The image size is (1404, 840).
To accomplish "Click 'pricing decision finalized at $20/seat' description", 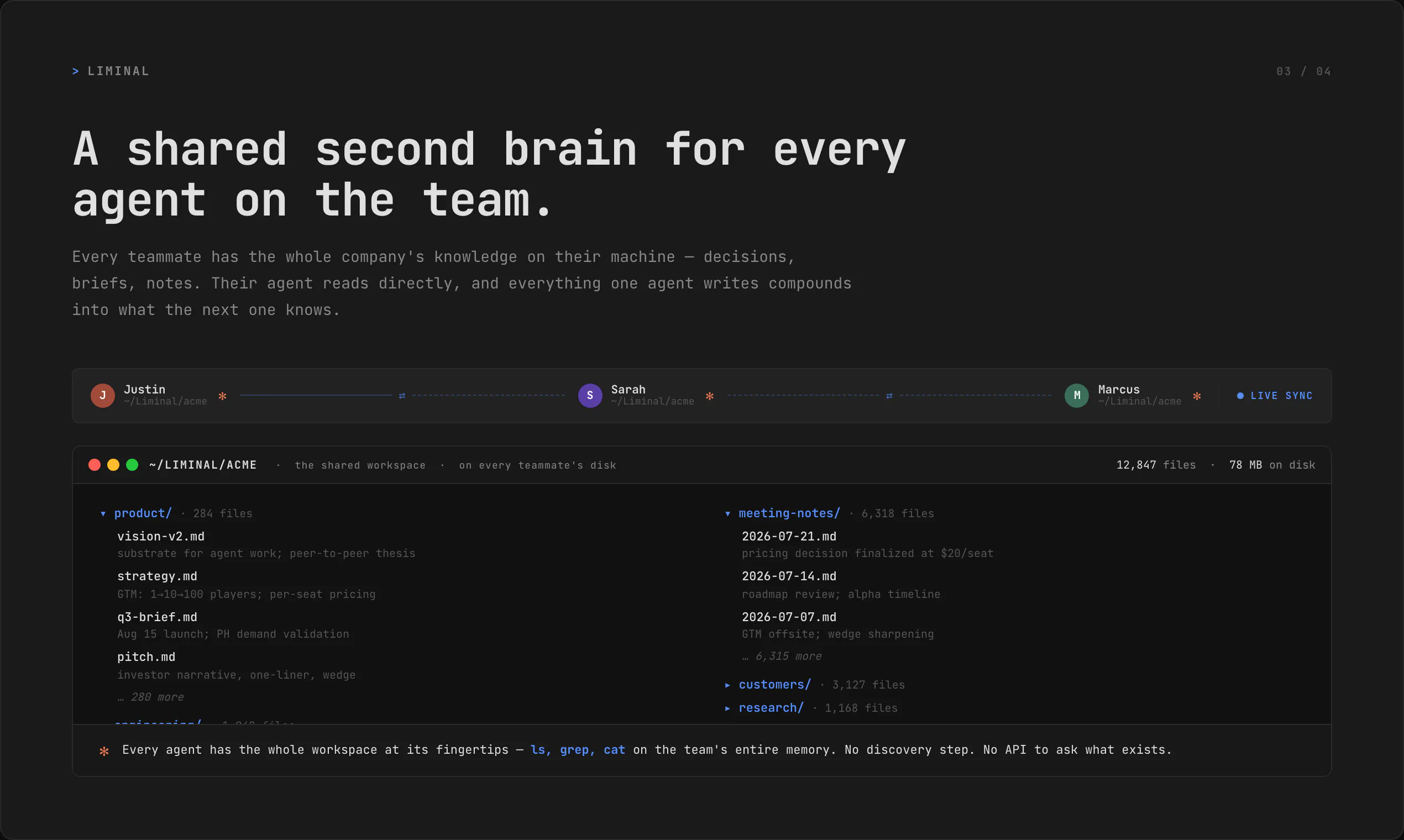I will click(868, 554).
